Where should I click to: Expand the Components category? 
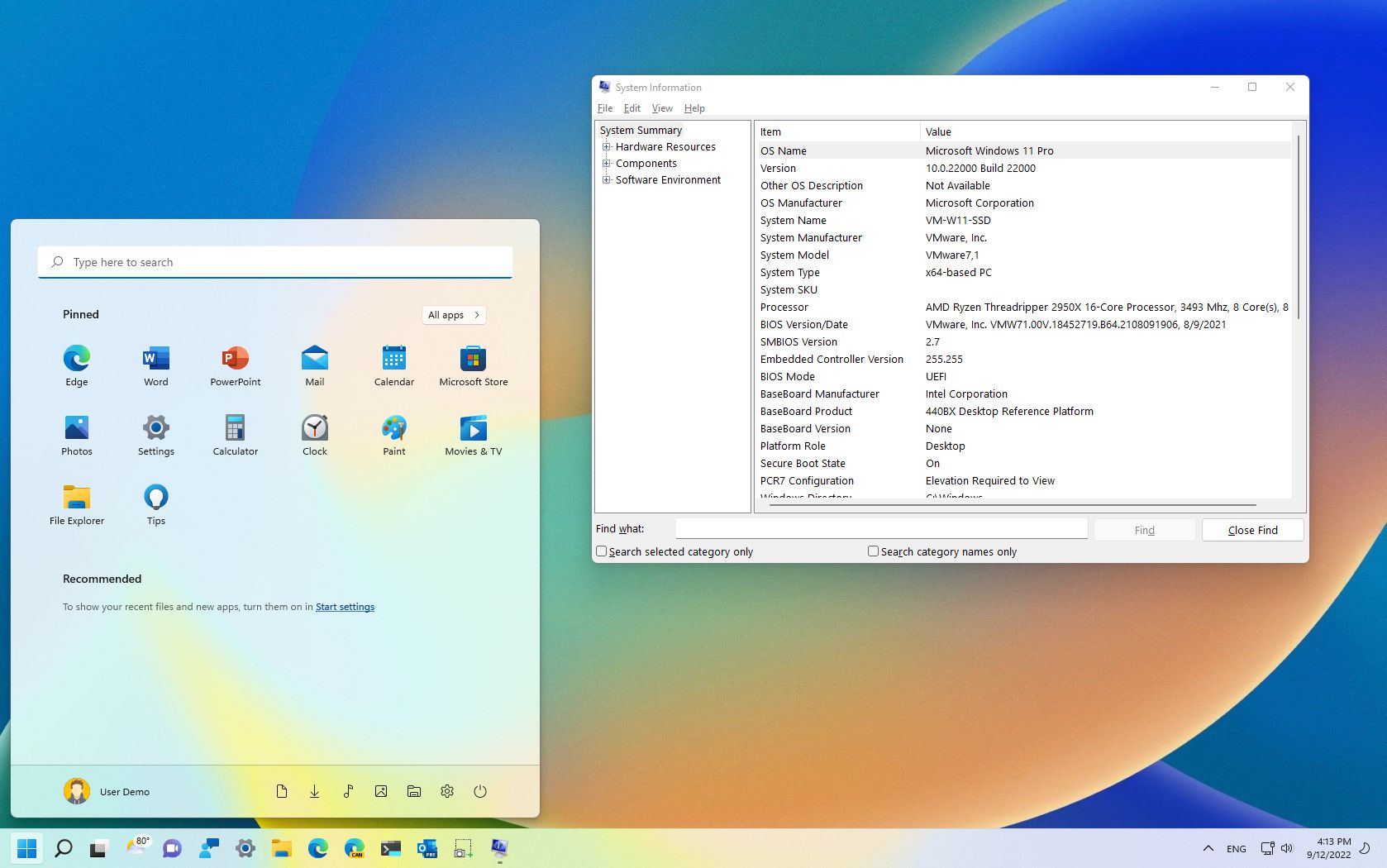point(608,163)
